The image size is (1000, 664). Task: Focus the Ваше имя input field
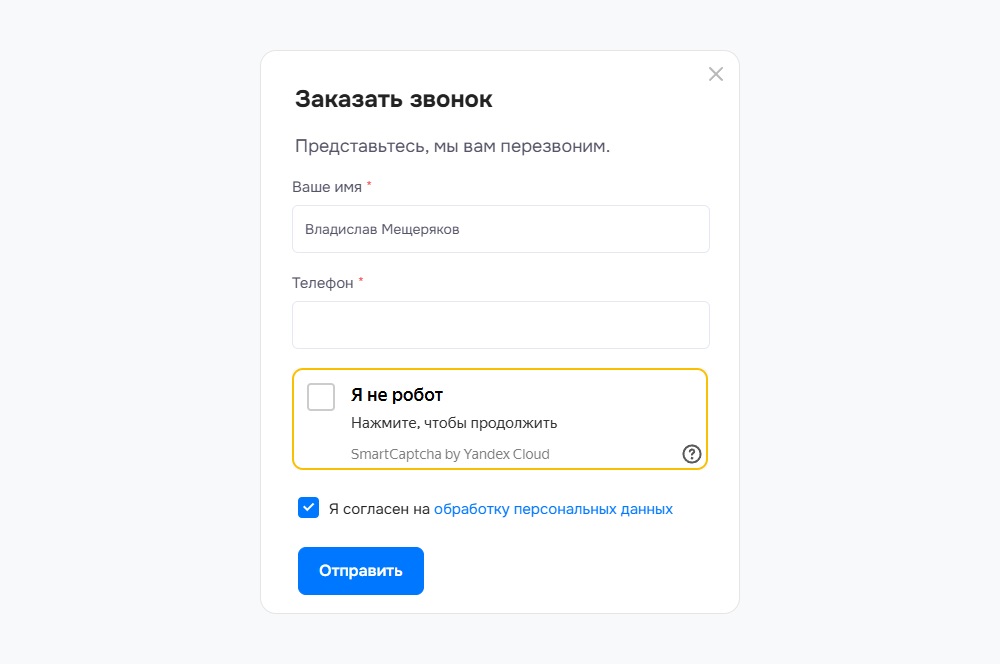click(x=501, y=229)
